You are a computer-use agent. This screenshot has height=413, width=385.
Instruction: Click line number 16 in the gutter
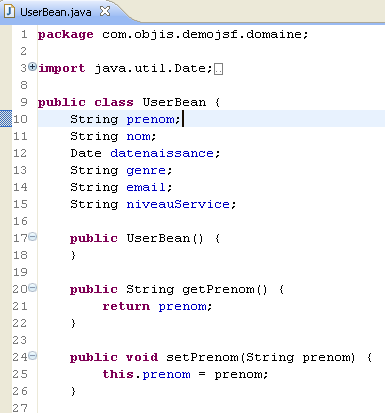click(20, 221)
